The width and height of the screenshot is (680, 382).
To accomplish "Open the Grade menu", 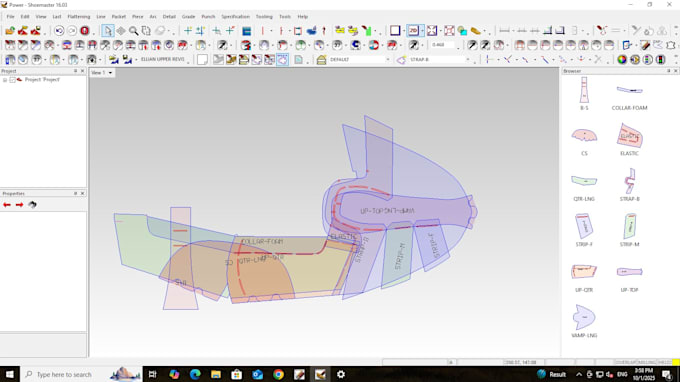I will point(188,16).
